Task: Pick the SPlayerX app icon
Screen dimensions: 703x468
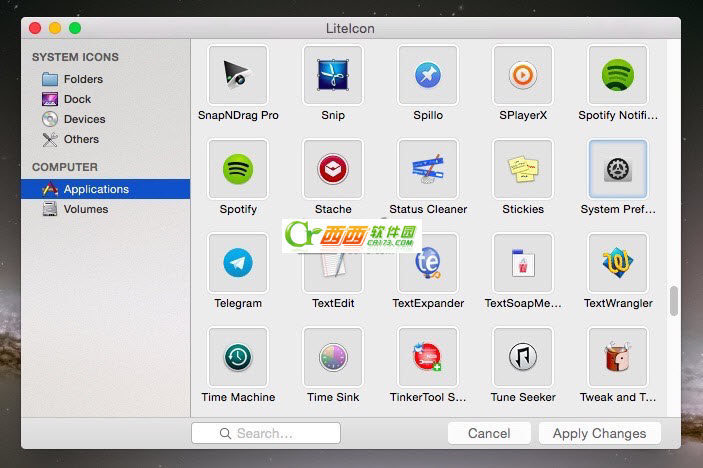Action: tap(523, 75)
